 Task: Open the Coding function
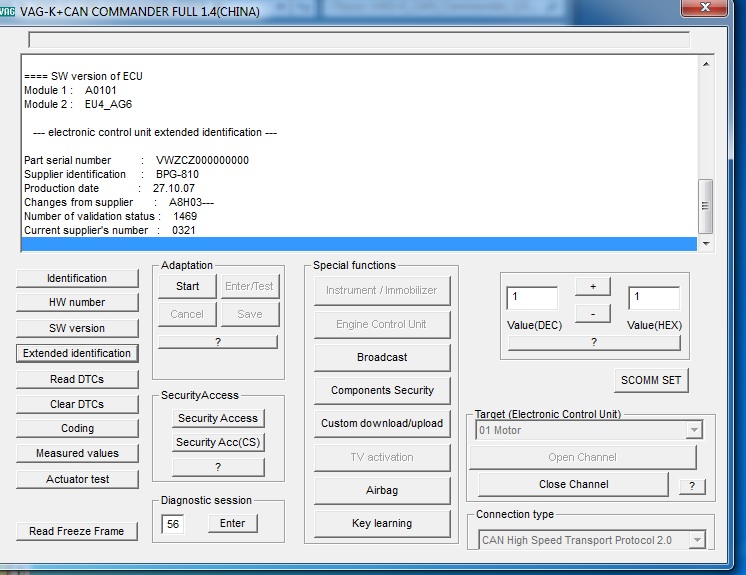pos(77,428)
